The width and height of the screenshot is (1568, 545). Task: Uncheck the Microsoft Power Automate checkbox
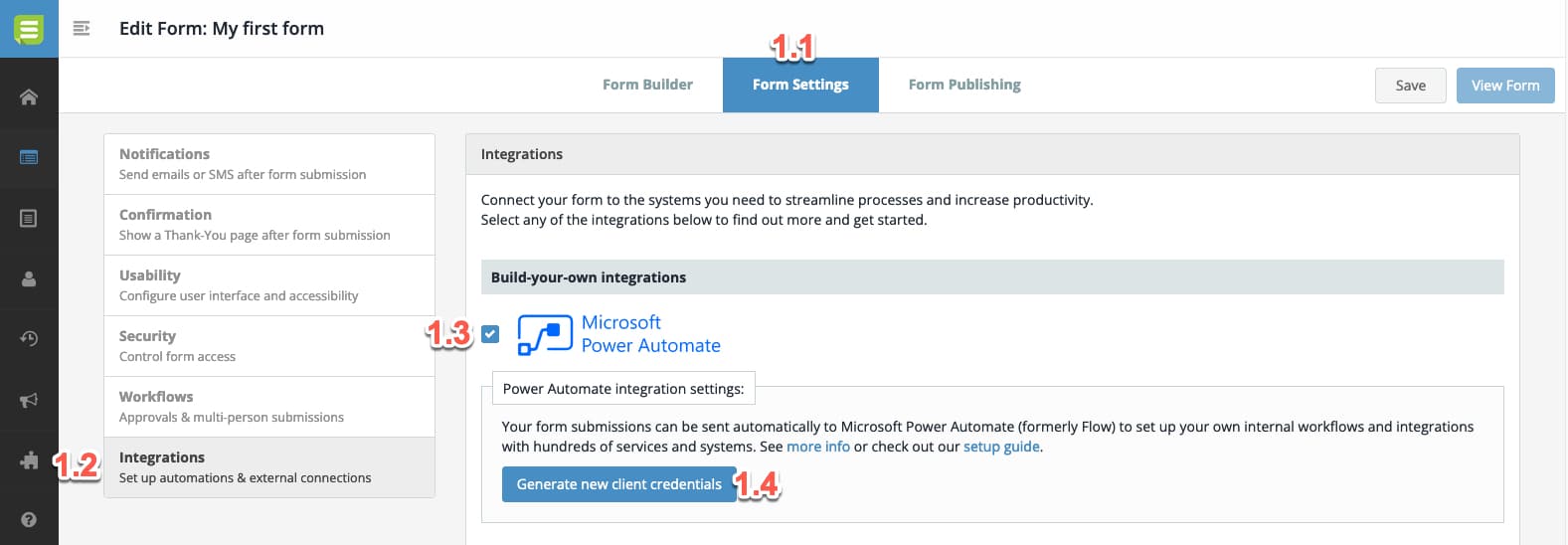pyautogui.click(x=490, y=334)
